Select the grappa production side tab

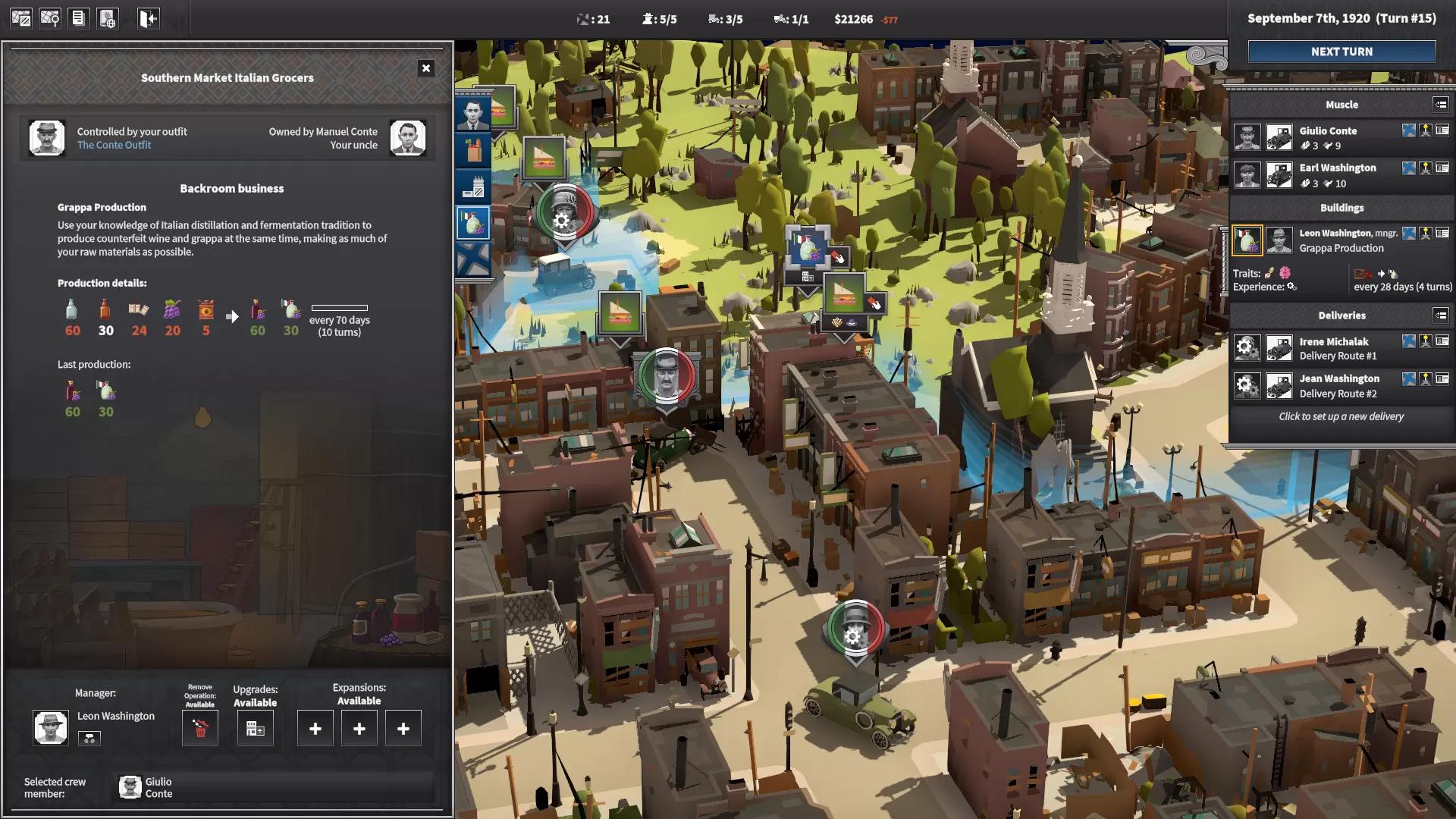point(474,224)
